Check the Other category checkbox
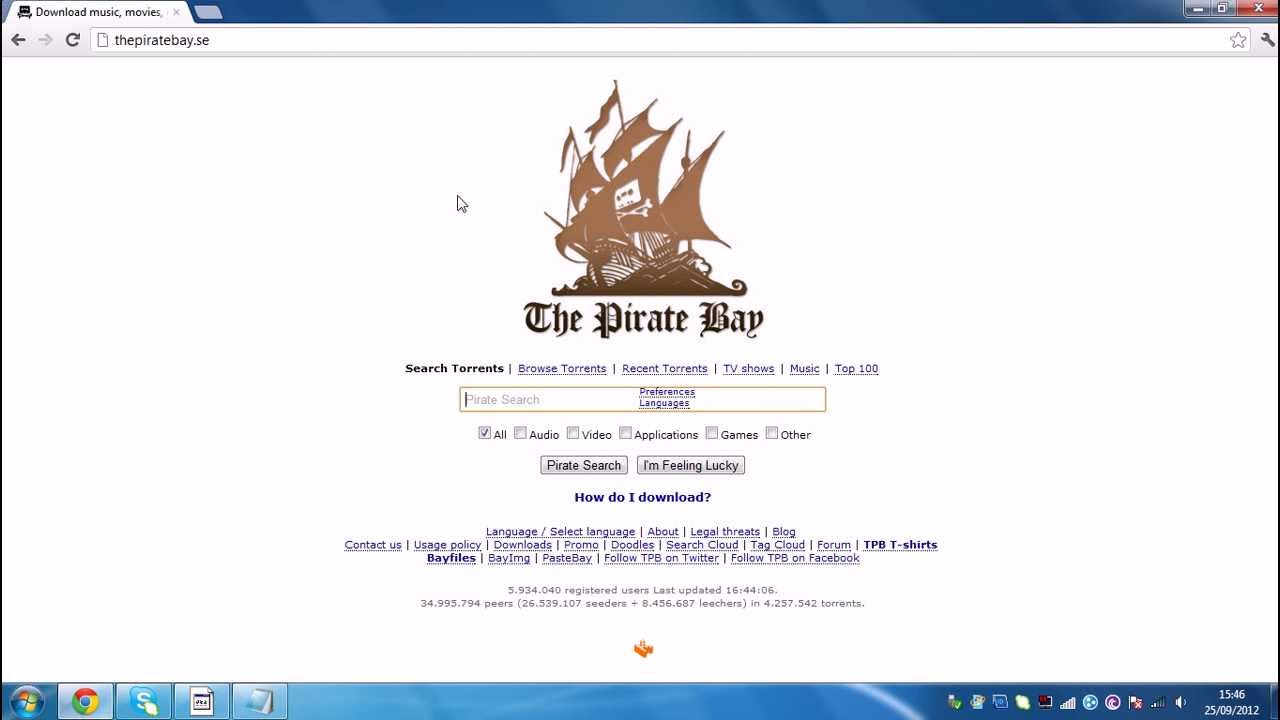Viewport: 1280px width, 720px height. [x=772, y=433]
